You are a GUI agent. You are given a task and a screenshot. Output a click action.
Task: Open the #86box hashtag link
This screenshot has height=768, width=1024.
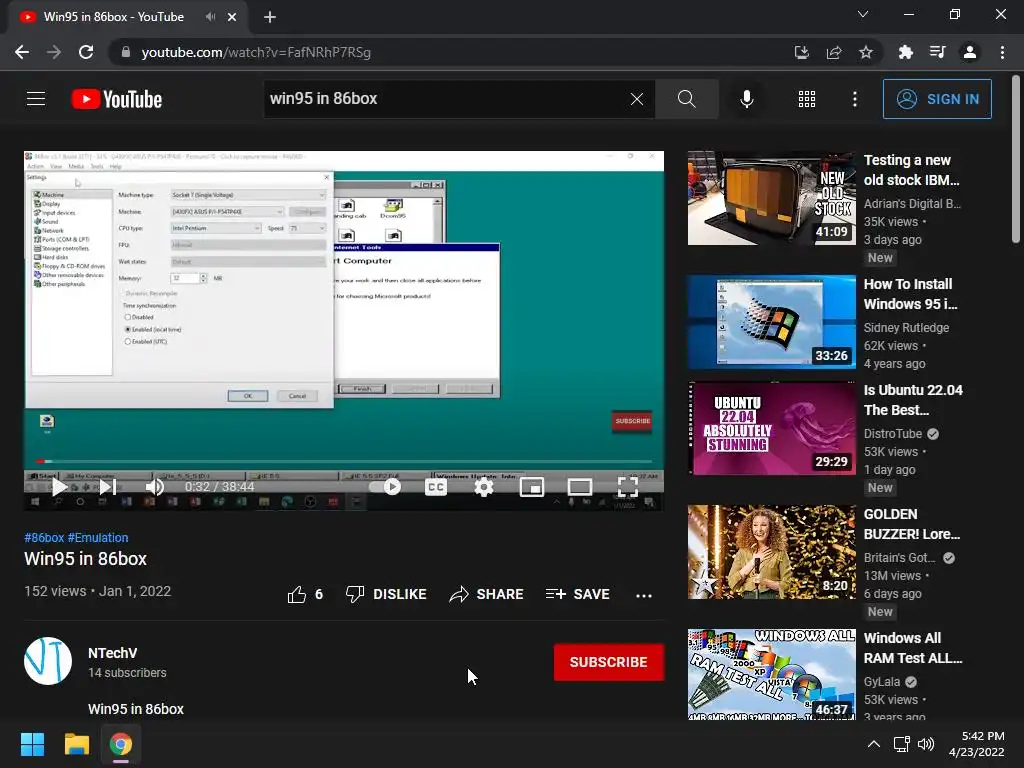coord(44,537)
